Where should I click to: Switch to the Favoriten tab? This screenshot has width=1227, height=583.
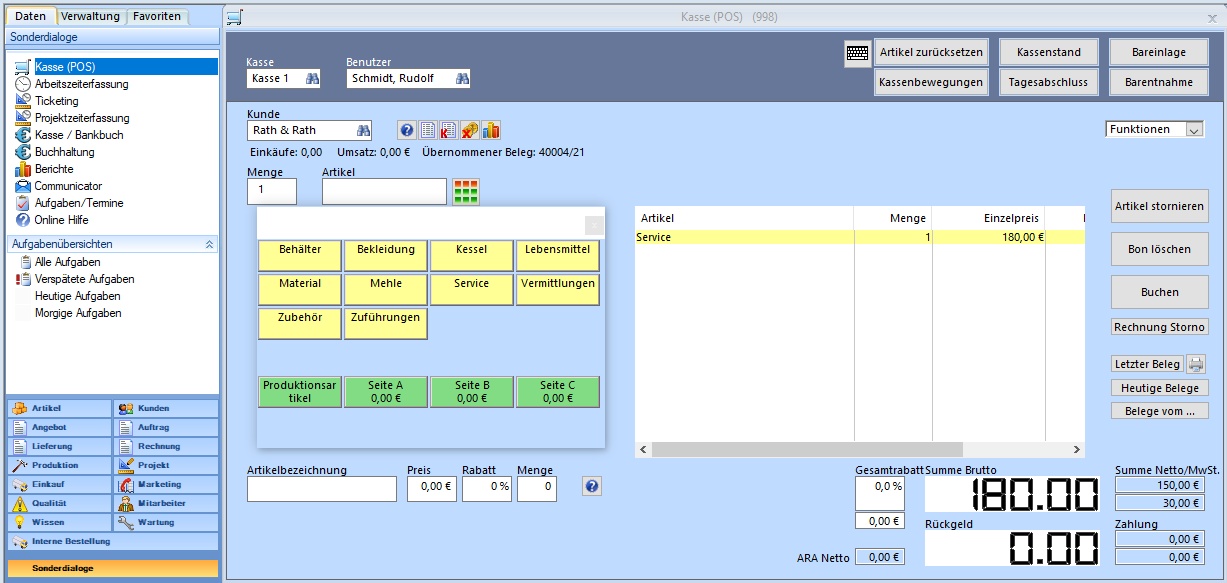tap(157, 16)
